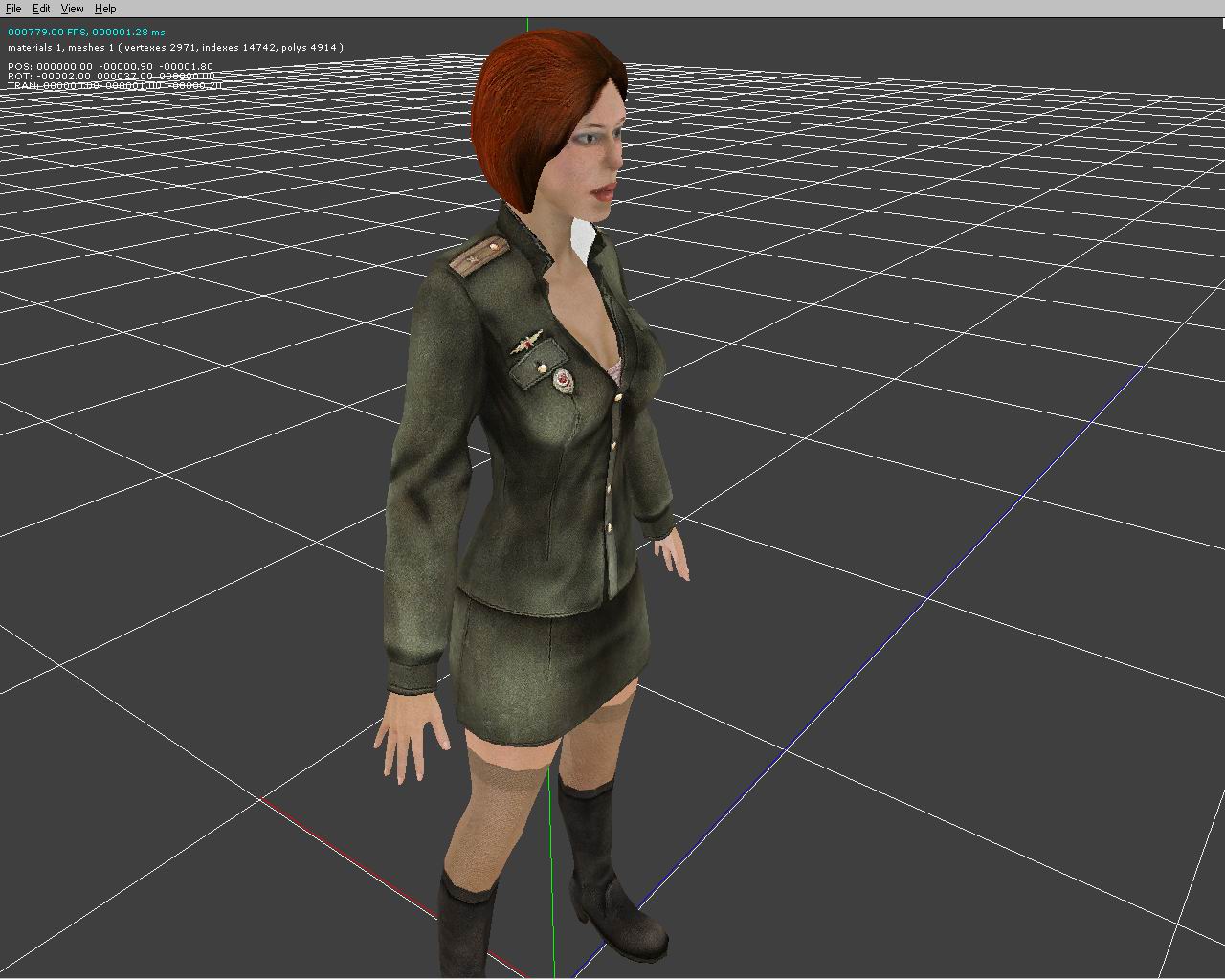Click the winged badge on the jacket

coord(527,342)
